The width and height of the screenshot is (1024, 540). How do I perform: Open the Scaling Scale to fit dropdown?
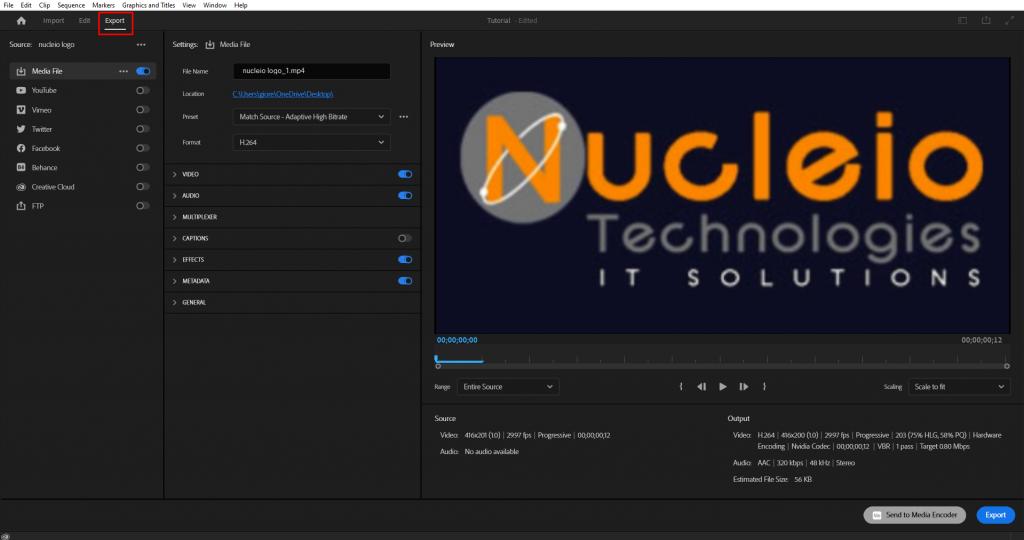pyautogui.click(x=959, y=387)
